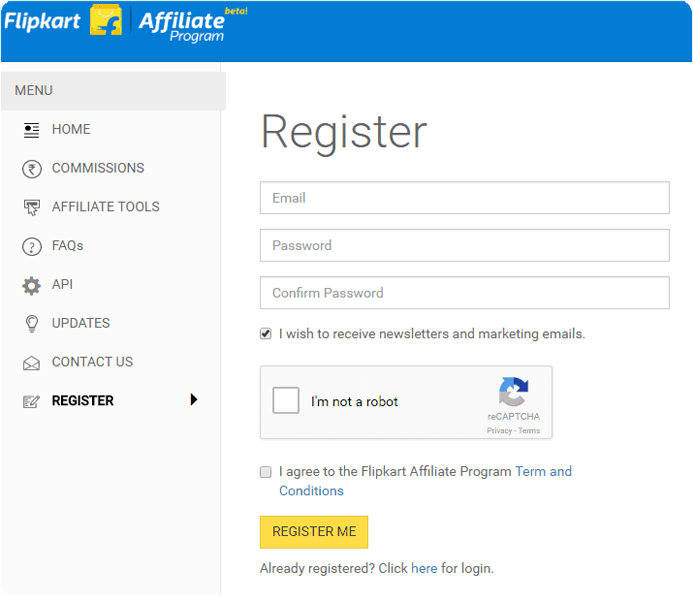Viewport: 693px width, 596px height.
Task: Tick the I'm not a robot checkbox
Action: point(286,401)
